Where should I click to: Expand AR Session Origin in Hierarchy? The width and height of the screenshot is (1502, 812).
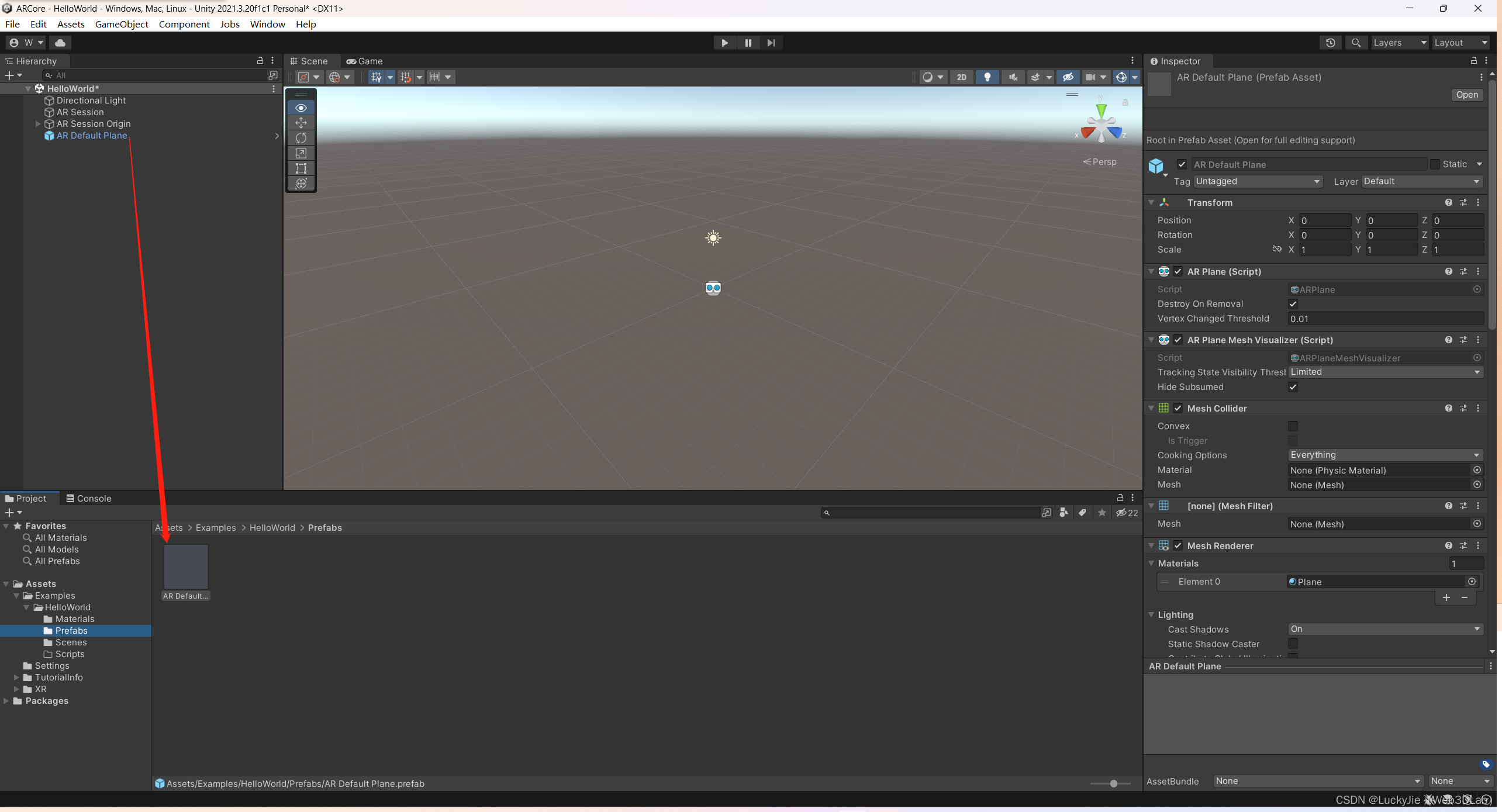pyautogui.click(x=38, y=124)
